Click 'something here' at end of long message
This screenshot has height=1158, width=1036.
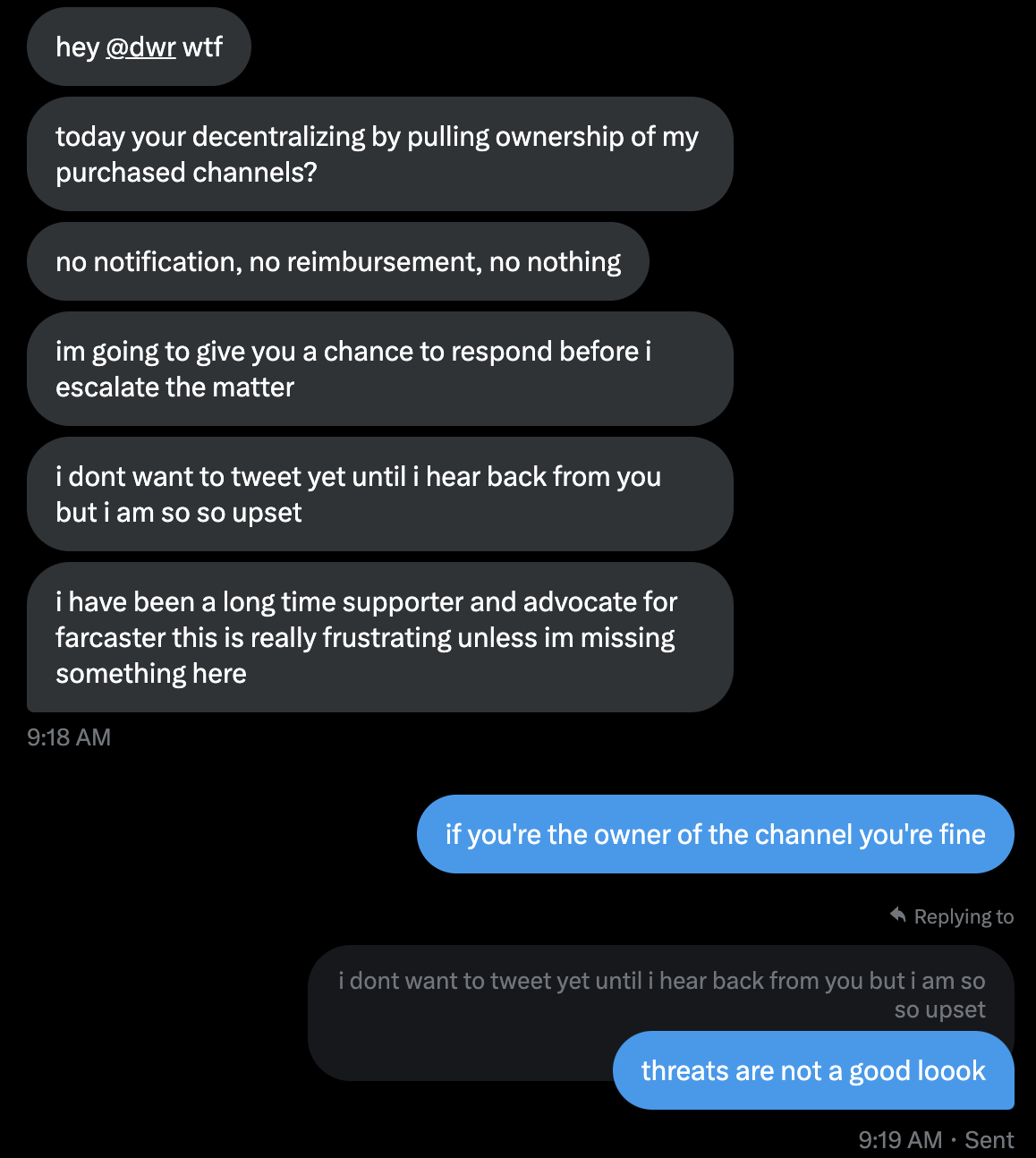coord(150,673)
